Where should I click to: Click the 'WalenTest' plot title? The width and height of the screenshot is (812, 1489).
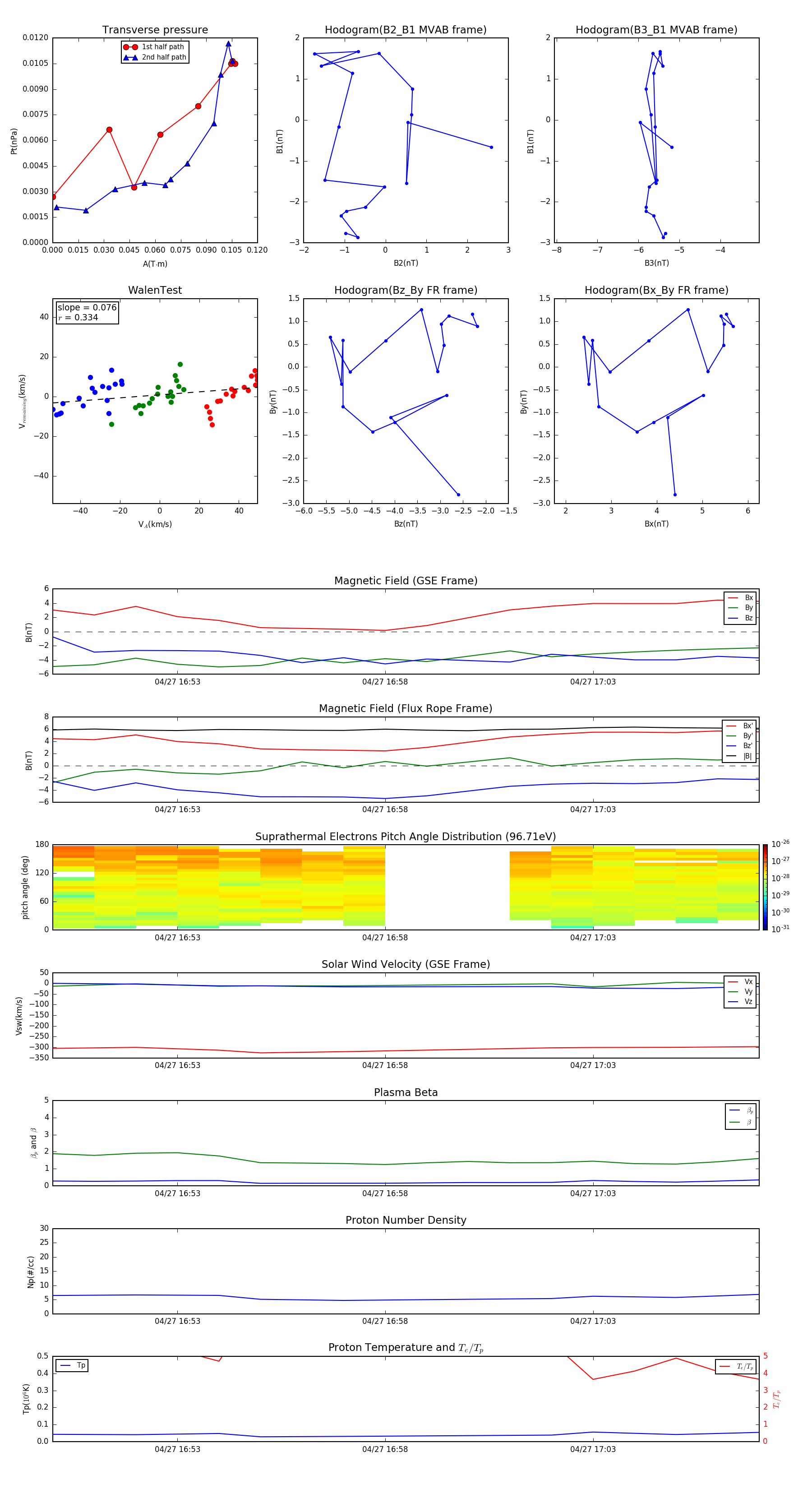pos(155,290)
